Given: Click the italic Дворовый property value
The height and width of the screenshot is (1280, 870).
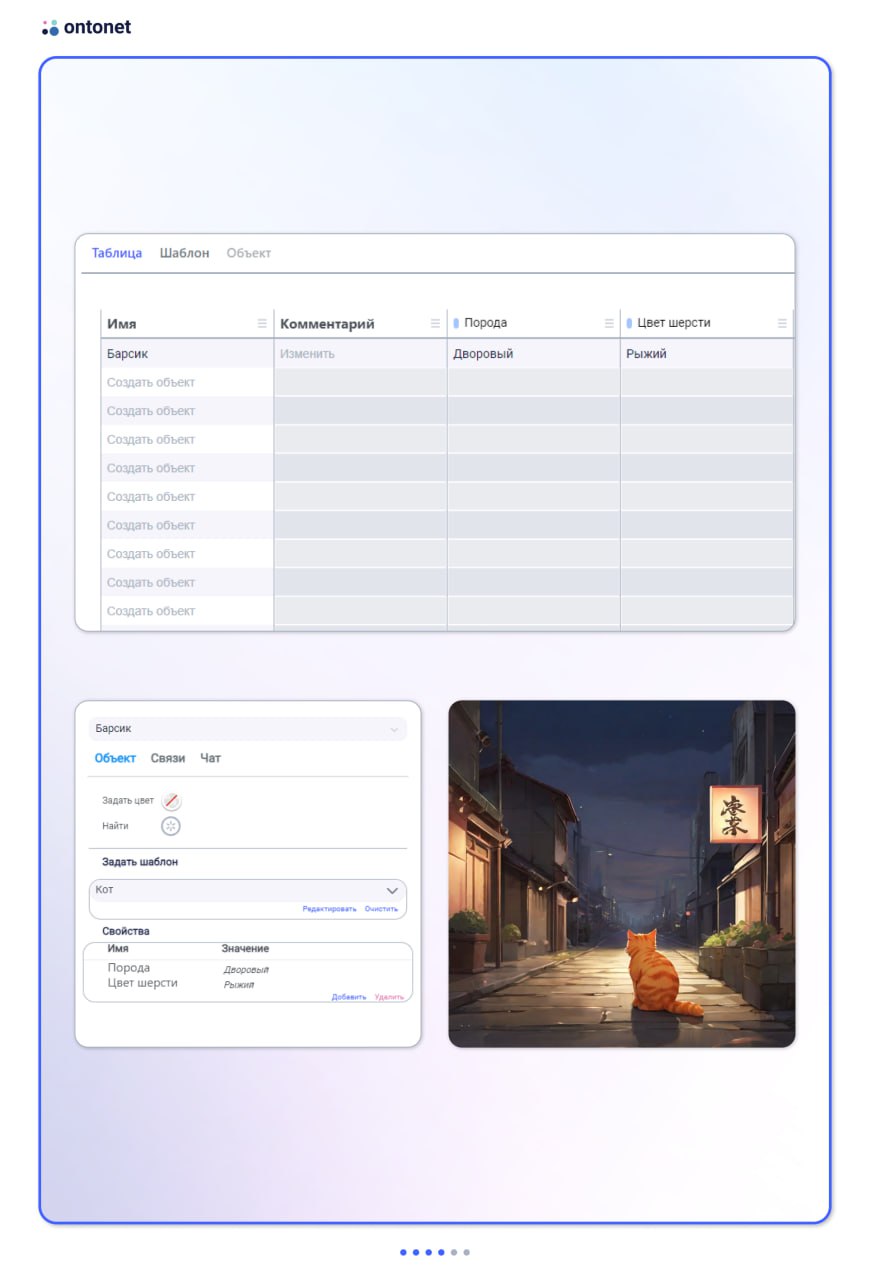Looking at the screenshot, I should 246,970.
